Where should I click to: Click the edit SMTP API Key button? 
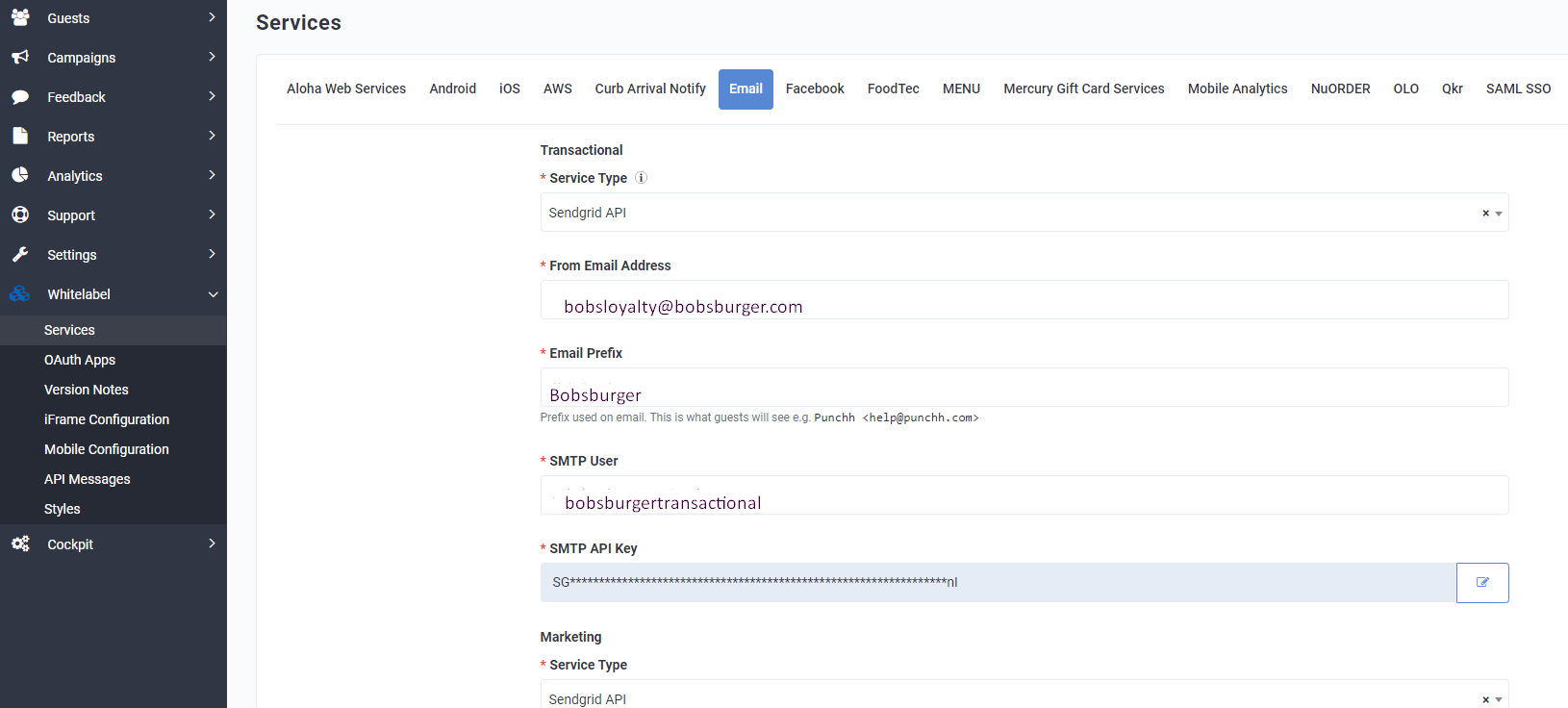(x=1481, y=583)
